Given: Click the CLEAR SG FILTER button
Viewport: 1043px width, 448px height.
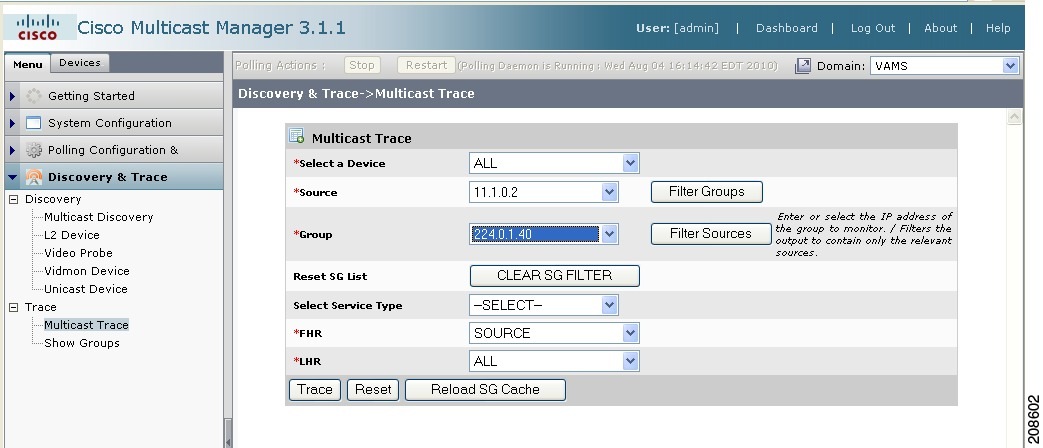Looking at the screenshot, I should click(x=555, y=276).
